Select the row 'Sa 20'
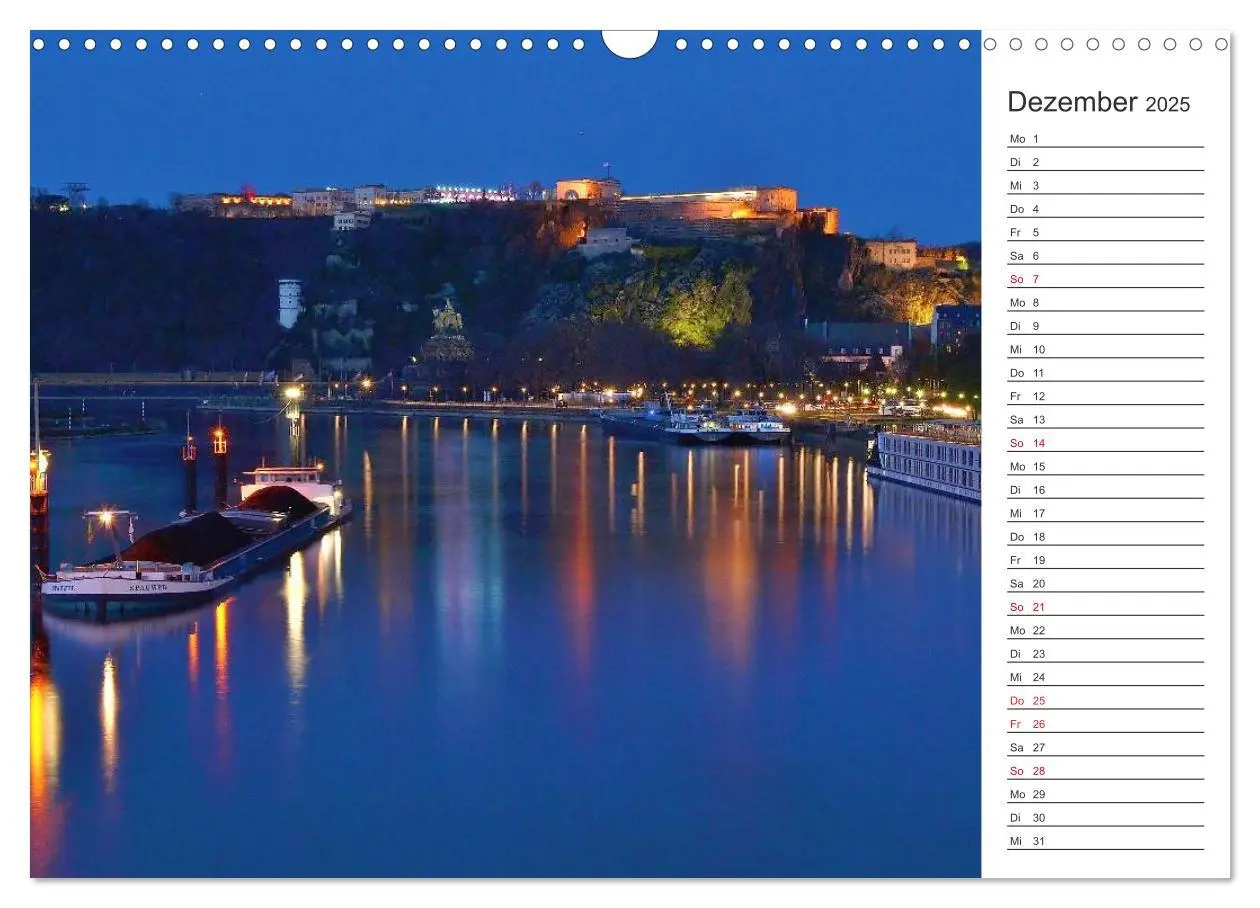 pos(1106,583)
